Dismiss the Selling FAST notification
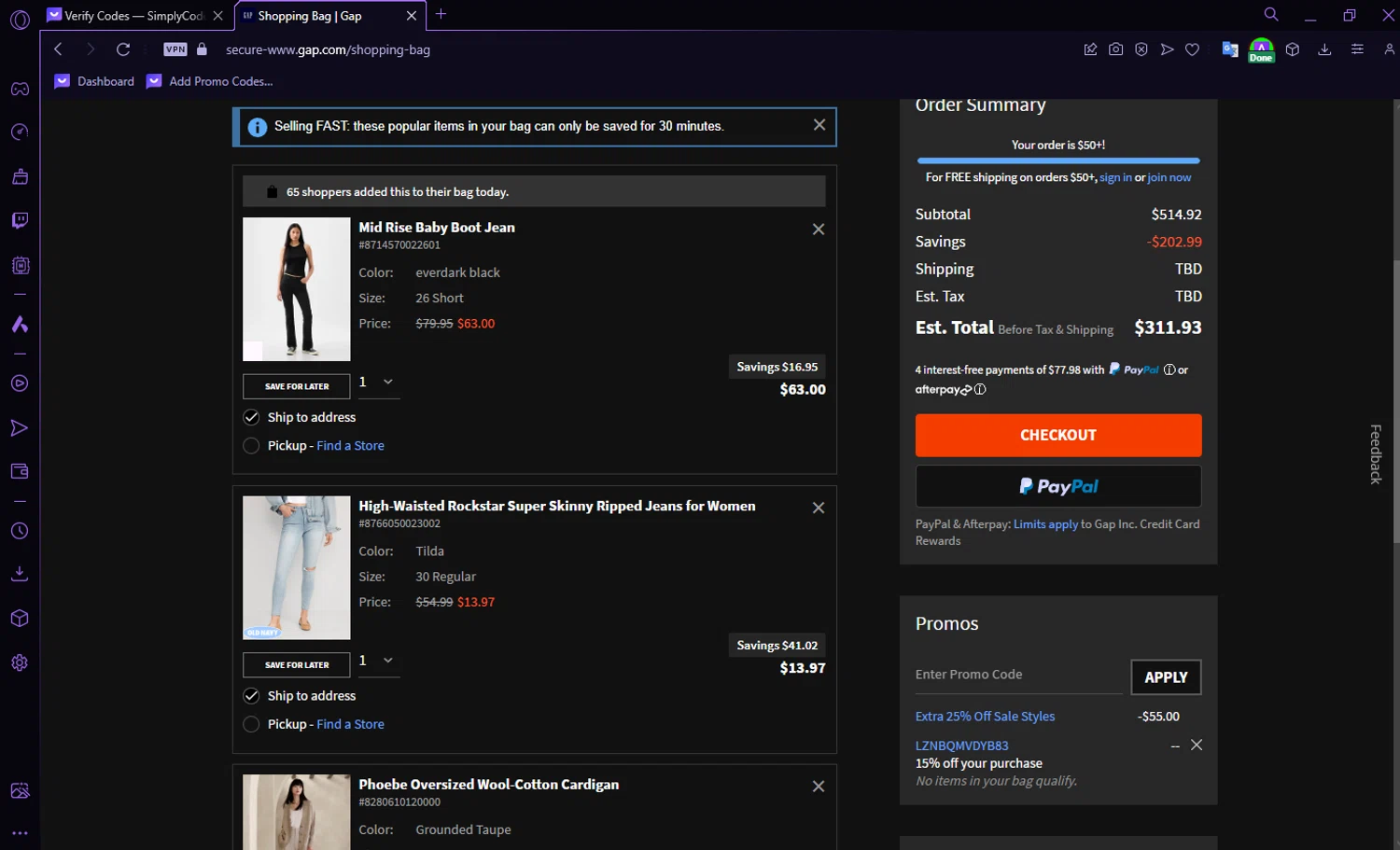Screen dimensions: 1400x850 (x=819, y=125)
